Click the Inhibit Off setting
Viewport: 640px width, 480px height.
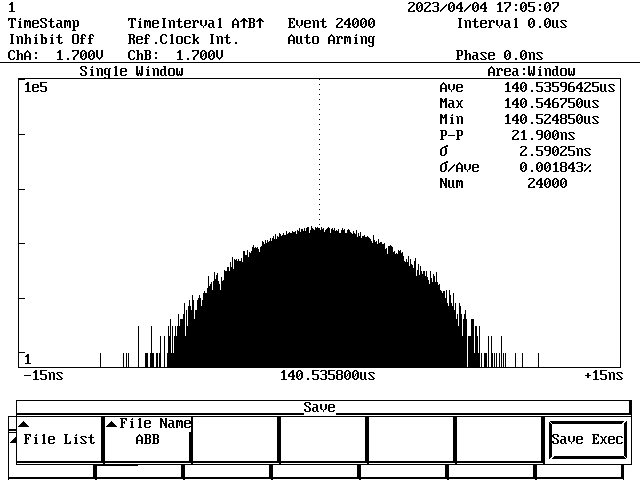tap(51, 39)
